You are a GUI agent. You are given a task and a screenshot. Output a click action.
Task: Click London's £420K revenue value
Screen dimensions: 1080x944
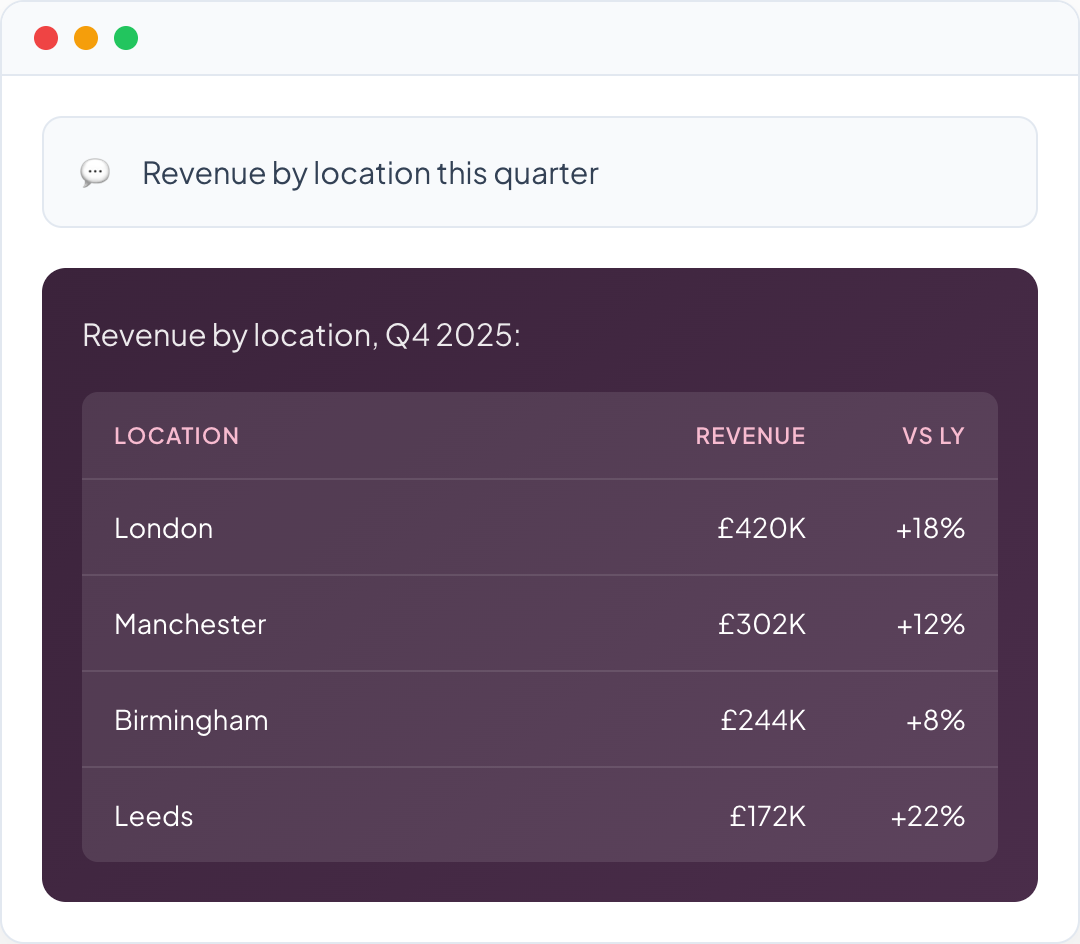coord(761,528)
